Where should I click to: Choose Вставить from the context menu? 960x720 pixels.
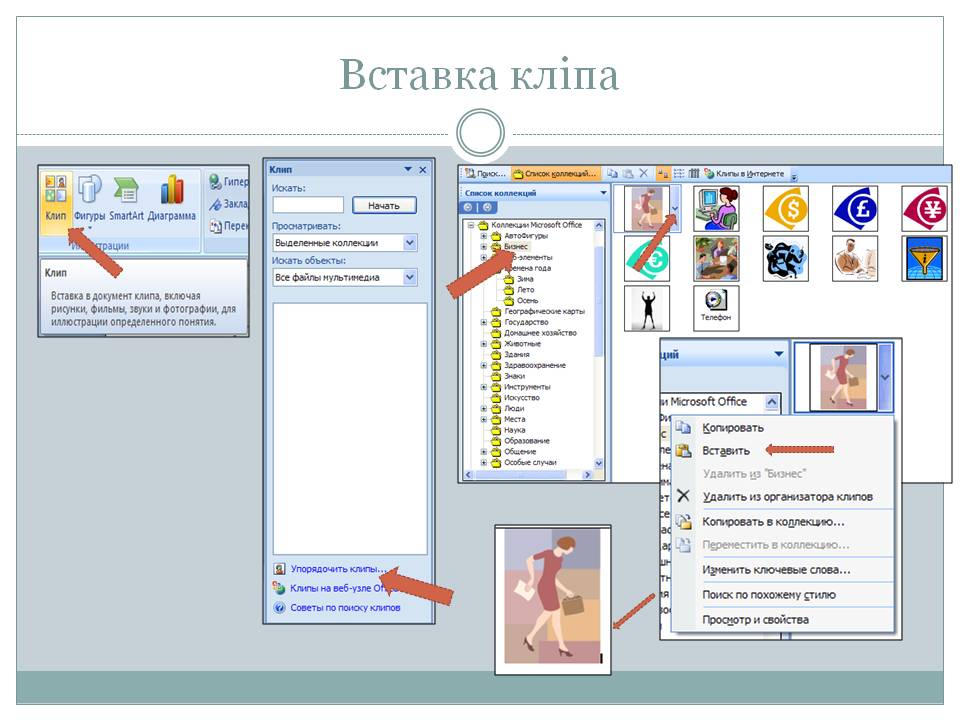726,451
